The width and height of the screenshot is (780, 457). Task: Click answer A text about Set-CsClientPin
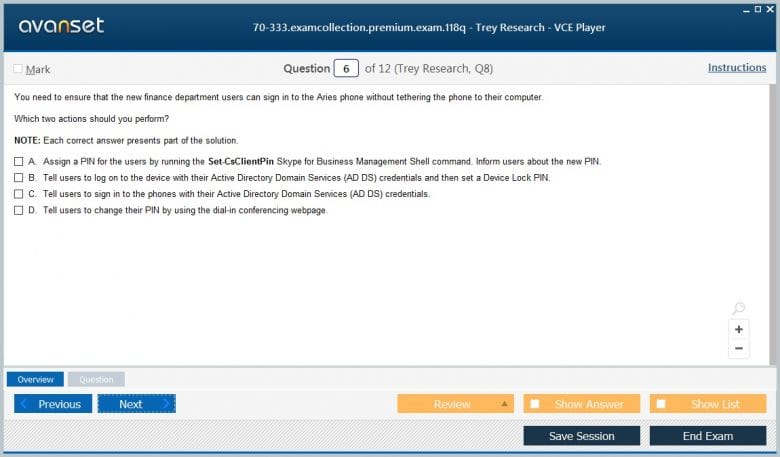[x=322, y=162]
